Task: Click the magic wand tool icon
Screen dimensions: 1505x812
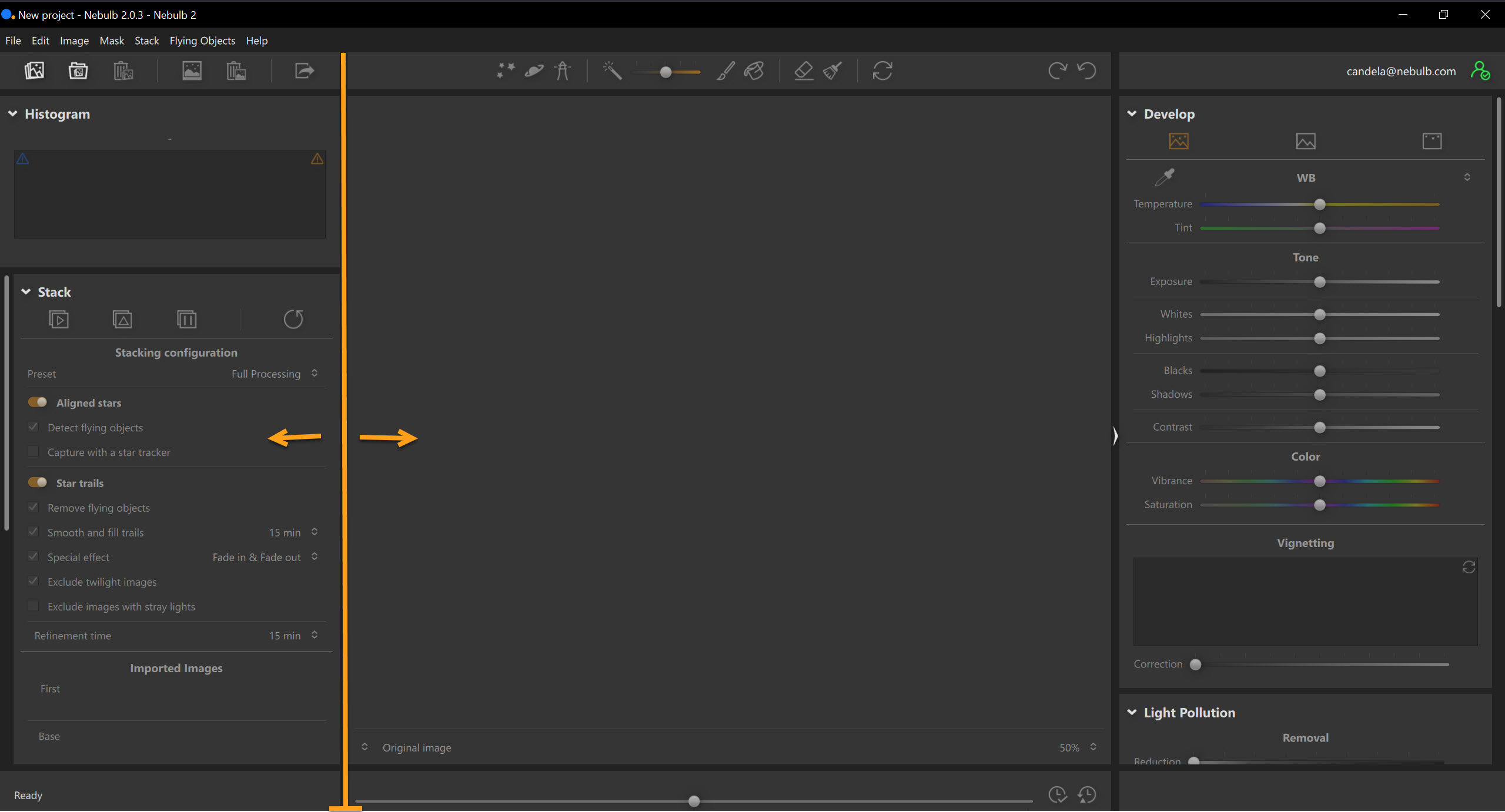Action: [612, 71]
